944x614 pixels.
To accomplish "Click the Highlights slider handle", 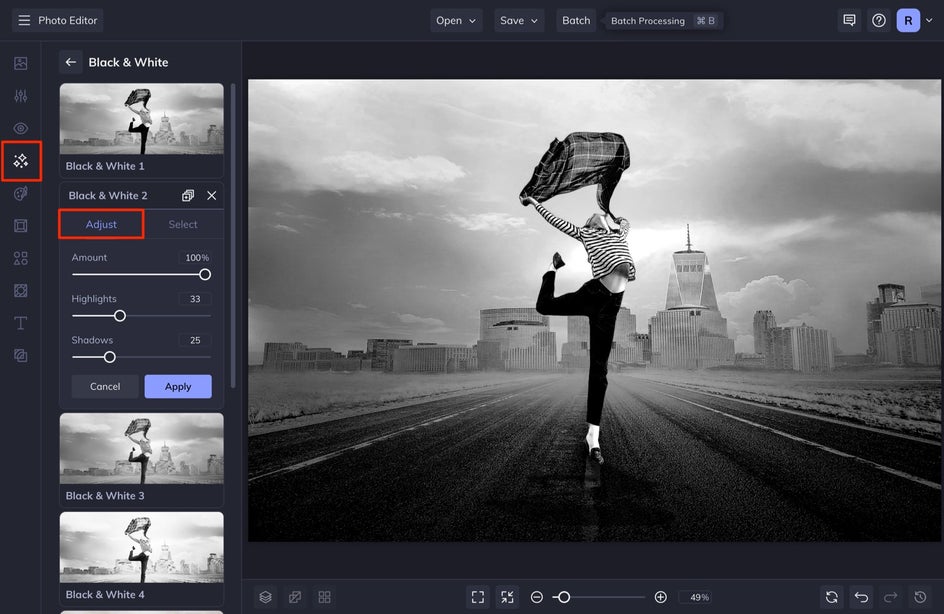I will [120, 315].
